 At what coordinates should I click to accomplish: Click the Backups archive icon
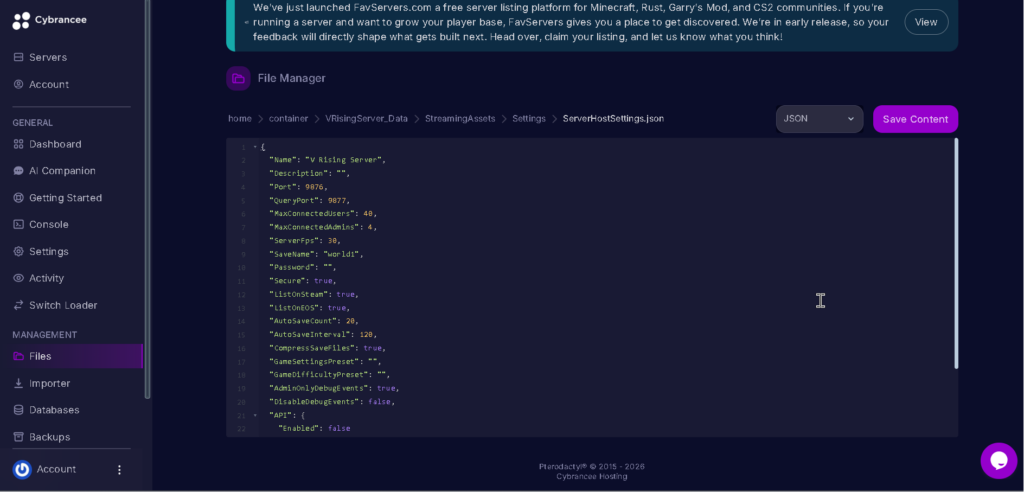pyautogui.click(x=18, y=436)
